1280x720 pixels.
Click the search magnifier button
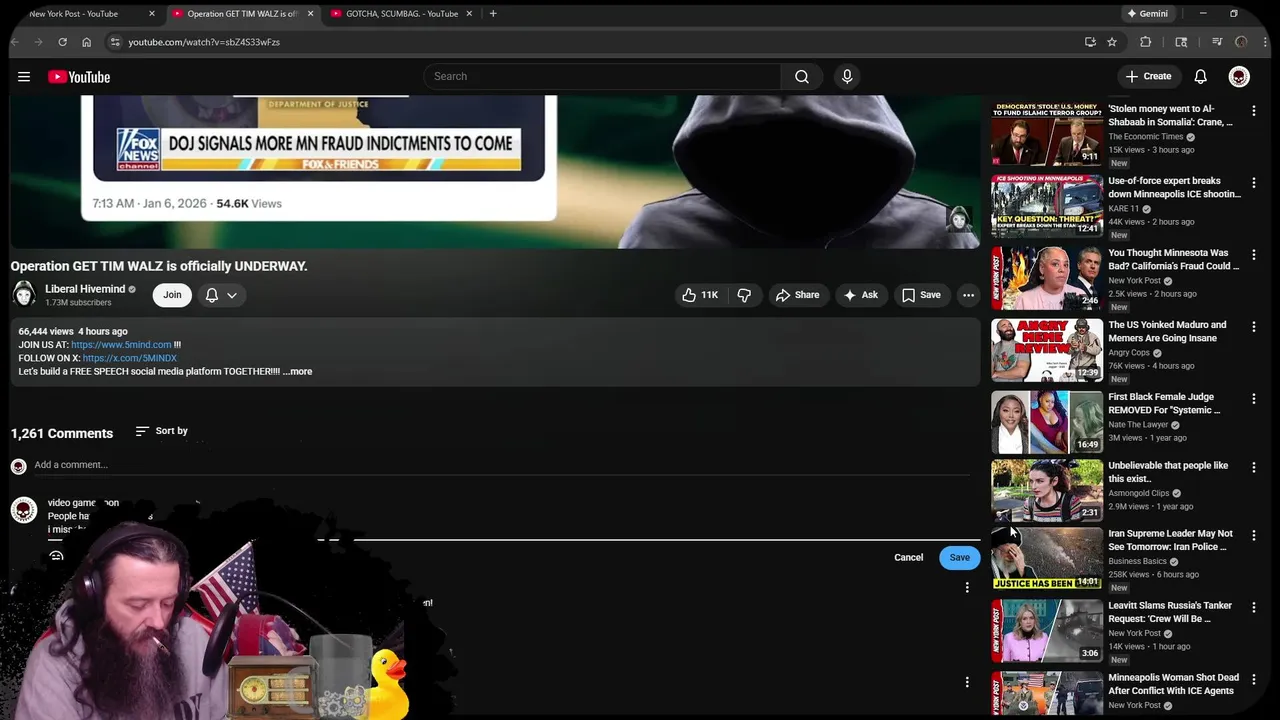[x=802, y=77]
